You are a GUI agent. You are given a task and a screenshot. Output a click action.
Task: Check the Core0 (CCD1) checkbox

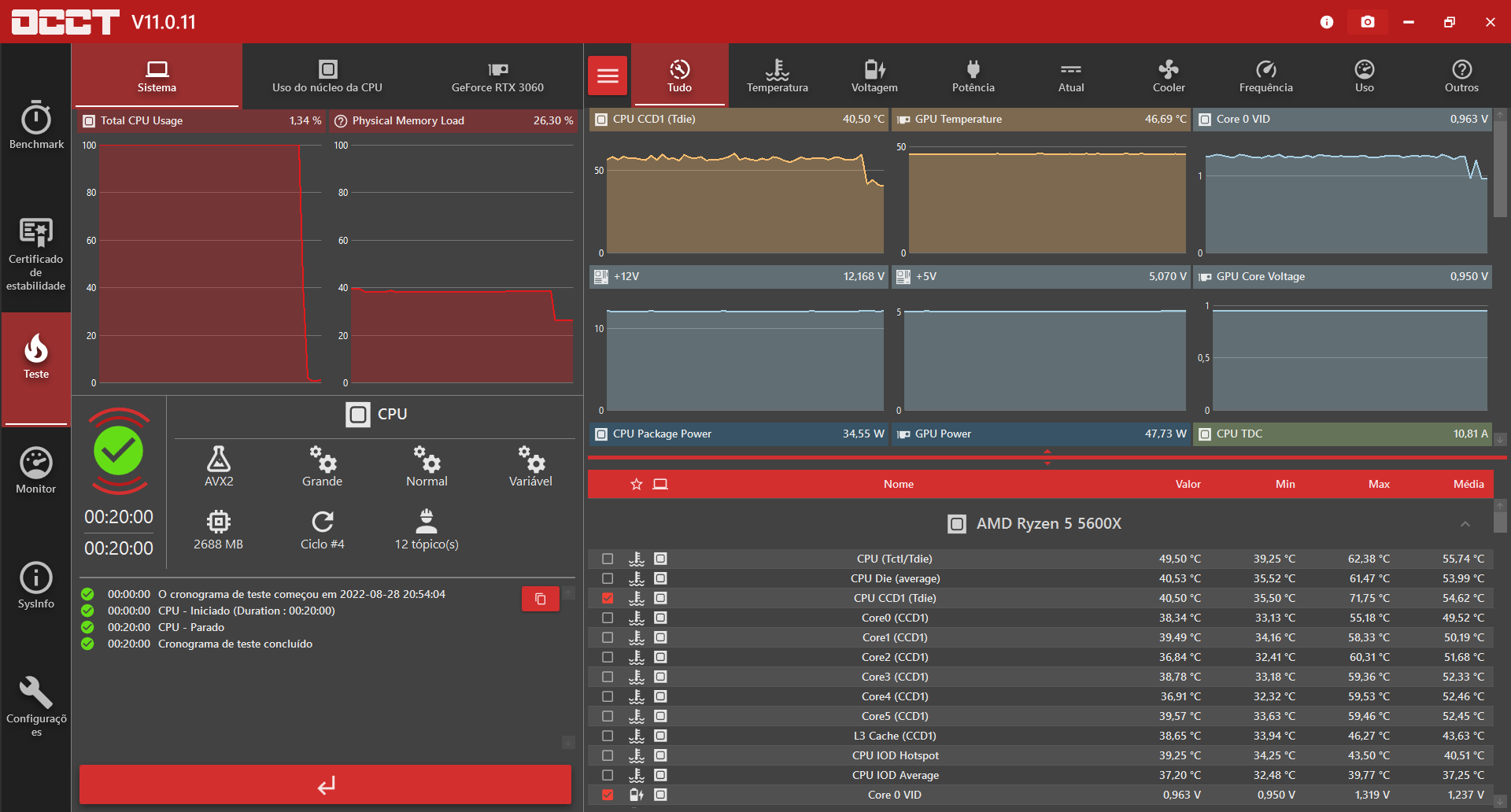point(608,618)
